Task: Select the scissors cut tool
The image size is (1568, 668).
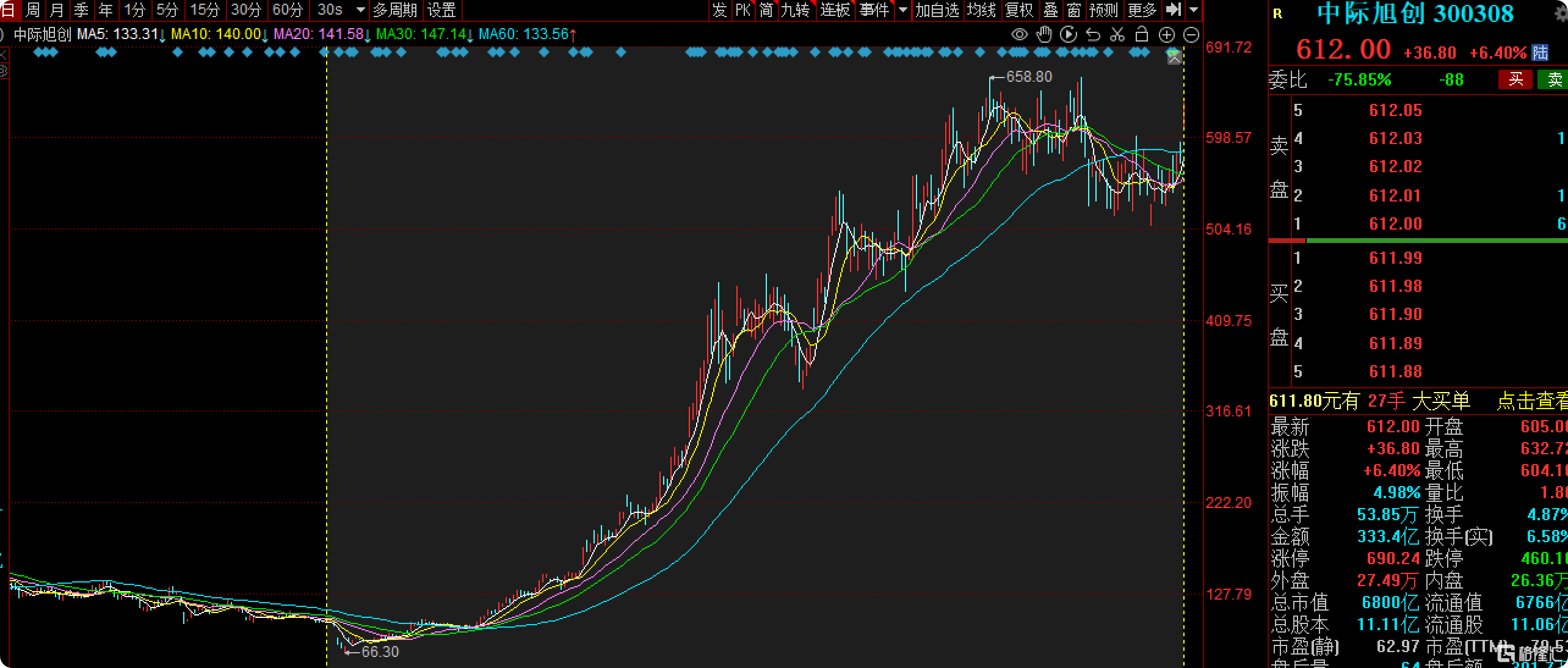Action: (x=1117, y=35)
